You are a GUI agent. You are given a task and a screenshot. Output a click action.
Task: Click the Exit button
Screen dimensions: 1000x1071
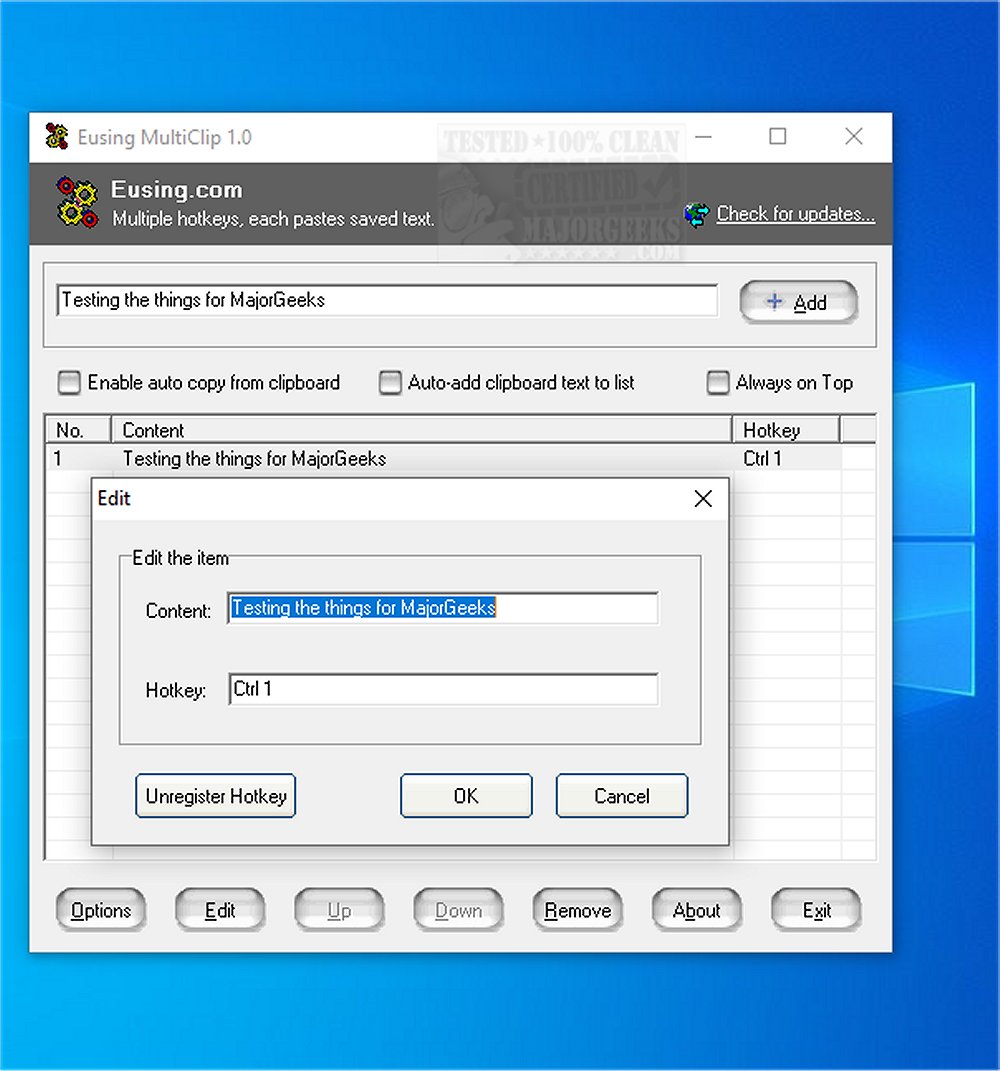point(816,910)
